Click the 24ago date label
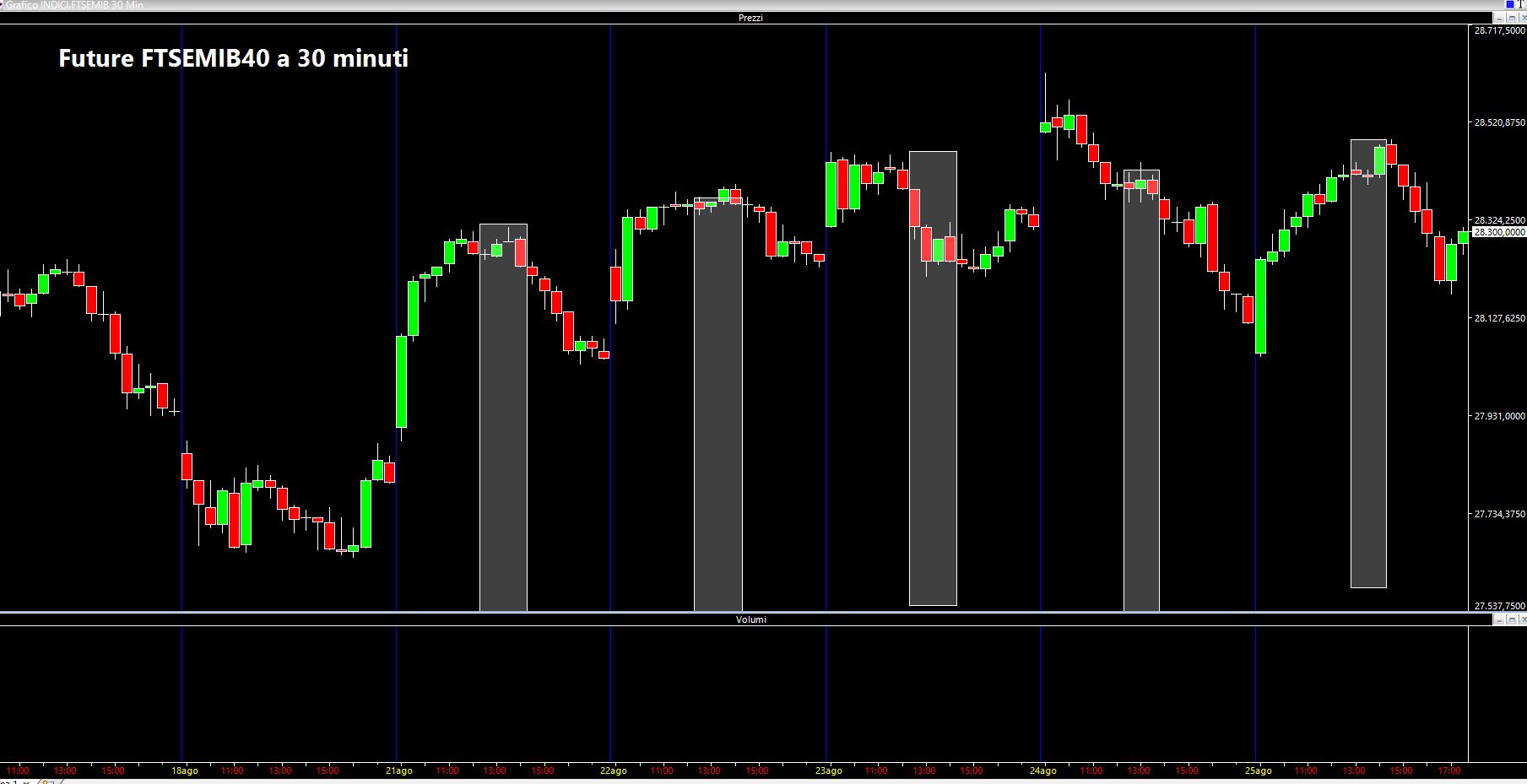This screenshot has height=784, width=1527. pyautogui.click(x=1043, y=770)
